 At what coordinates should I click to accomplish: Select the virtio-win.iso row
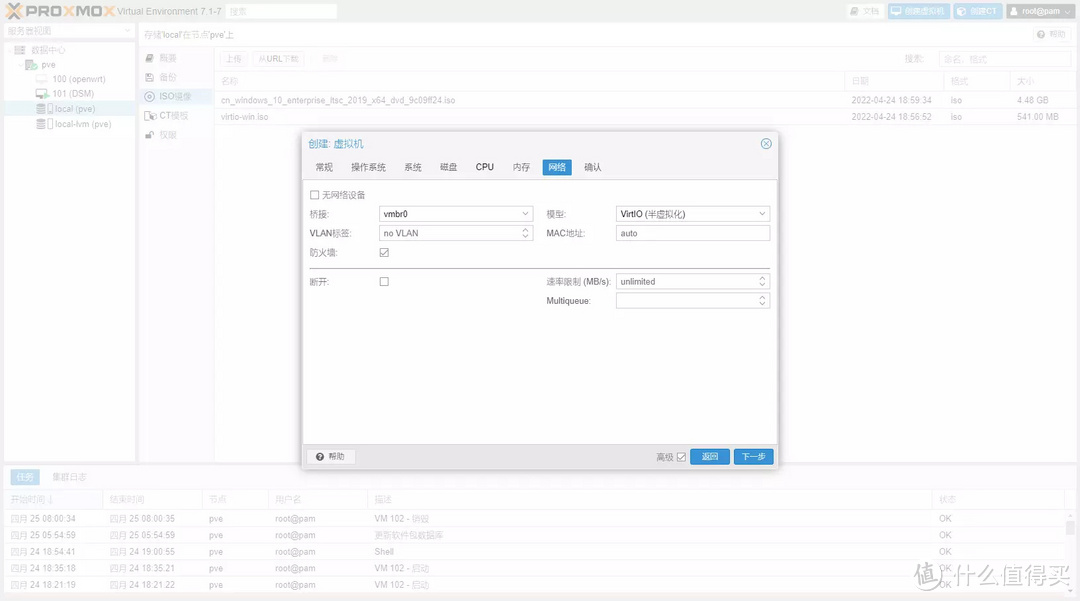(643, 117)
